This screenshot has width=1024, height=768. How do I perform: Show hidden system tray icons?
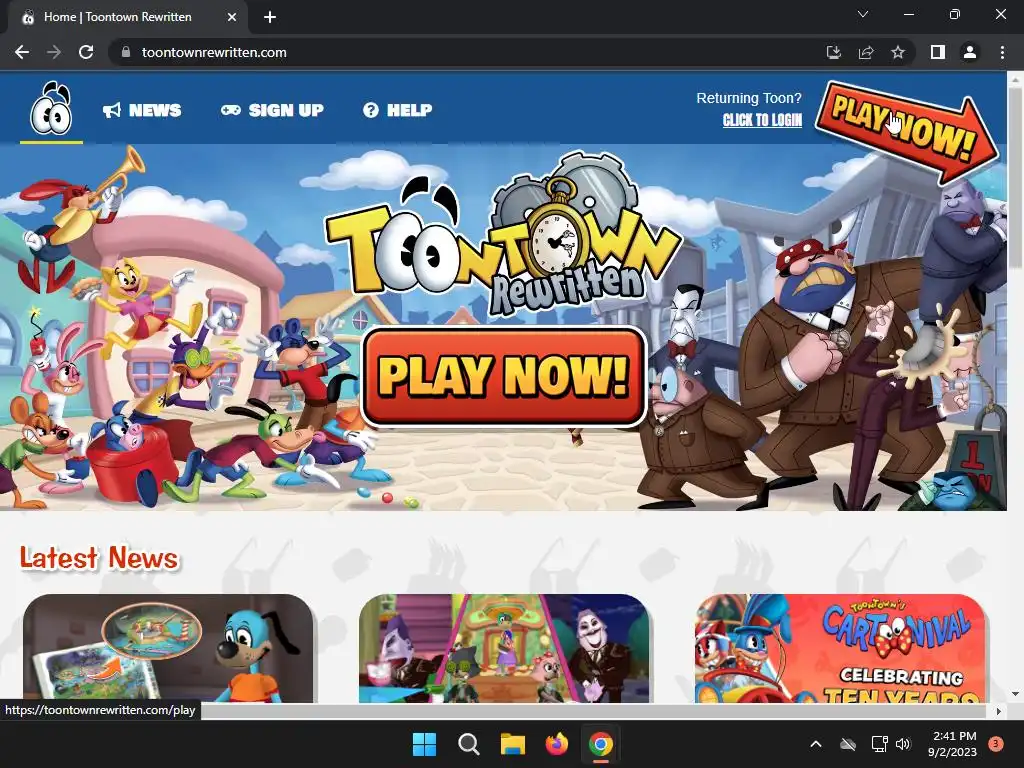pyautogui.click(x=816, y=744)
